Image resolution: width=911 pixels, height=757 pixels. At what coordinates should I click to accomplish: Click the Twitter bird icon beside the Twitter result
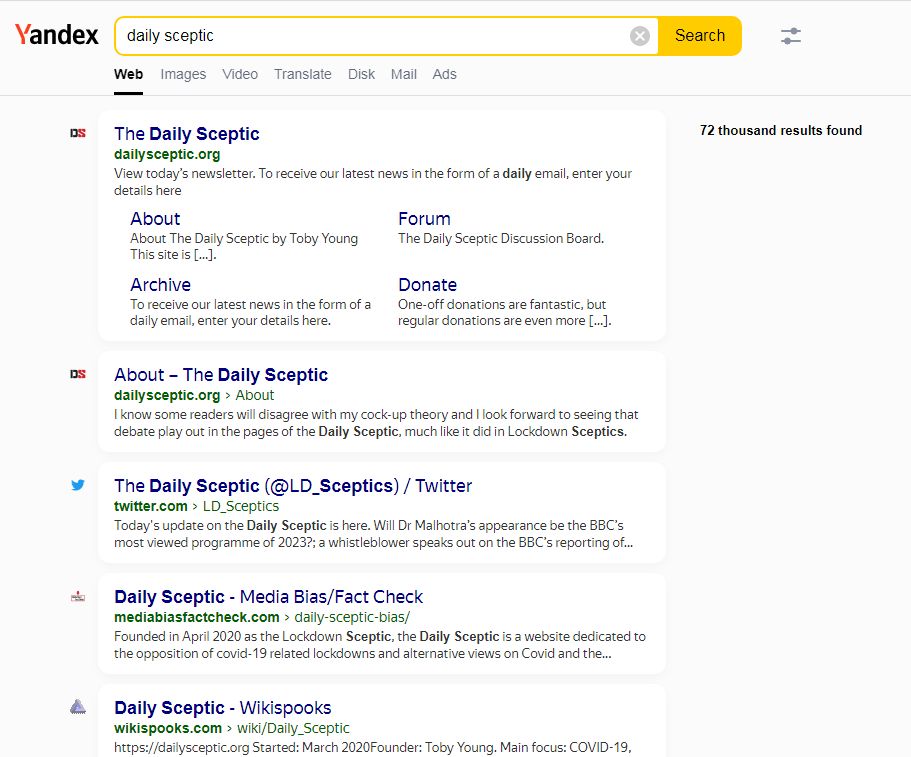pos(78,485)
